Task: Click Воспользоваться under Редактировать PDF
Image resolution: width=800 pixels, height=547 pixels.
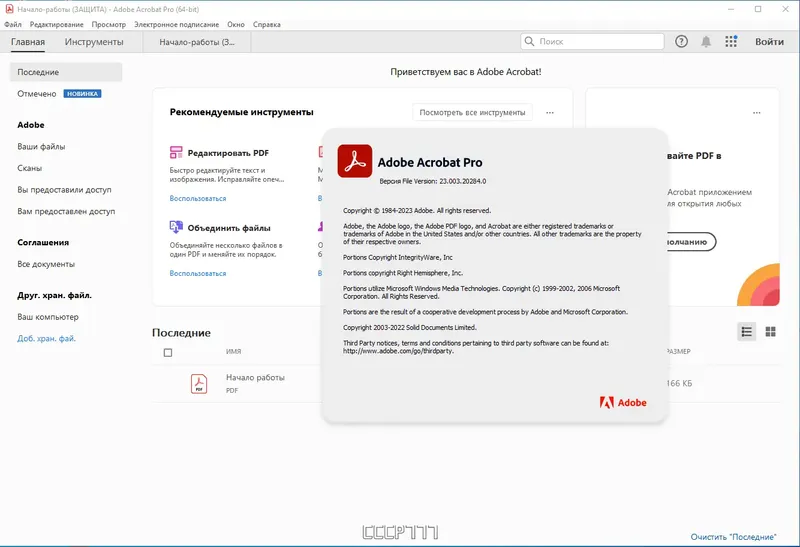Action: tap(198, 198)
